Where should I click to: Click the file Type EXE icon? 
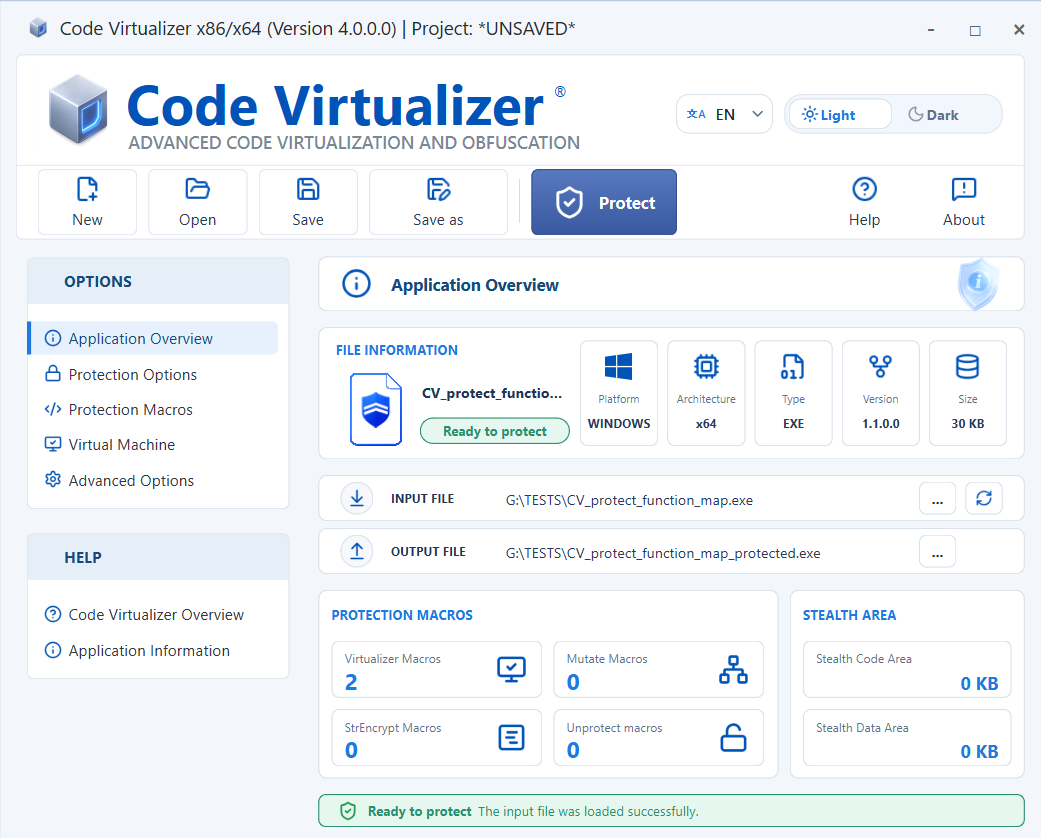pyautogui.click(x=793, y=366)
